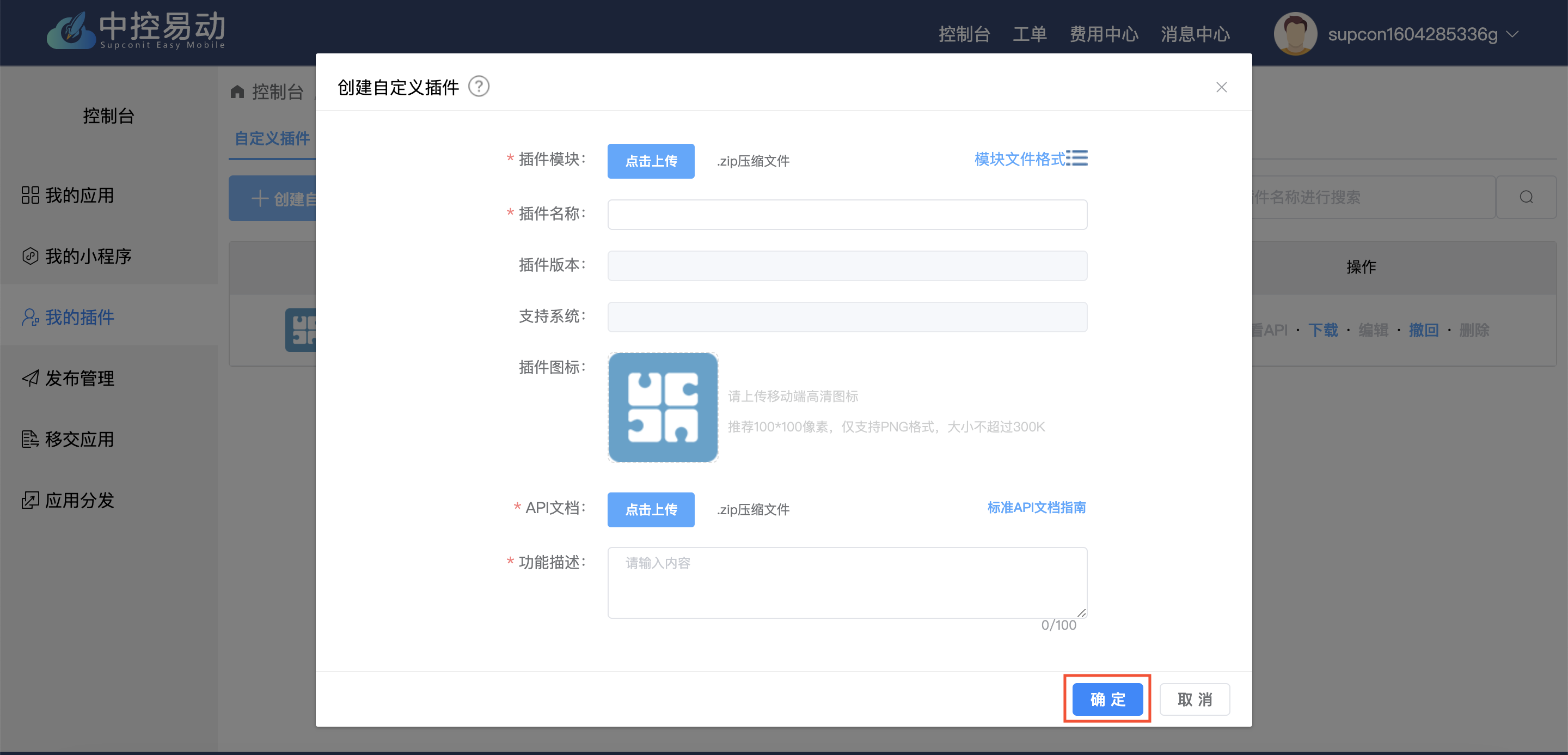The width and height of the screenshot is (1568, 755).
Task: Open 我的小程序 in the sidebar
Action: [88, 257]
